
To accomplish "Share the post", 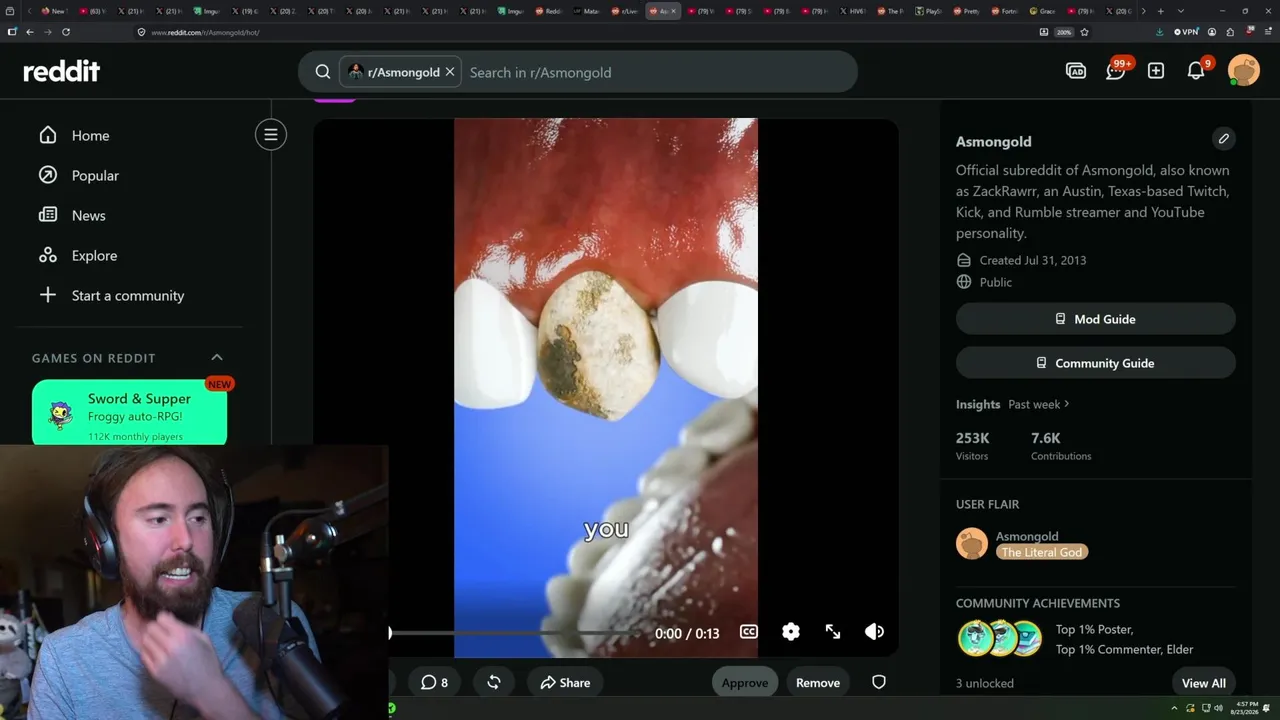I will [565, 682].
